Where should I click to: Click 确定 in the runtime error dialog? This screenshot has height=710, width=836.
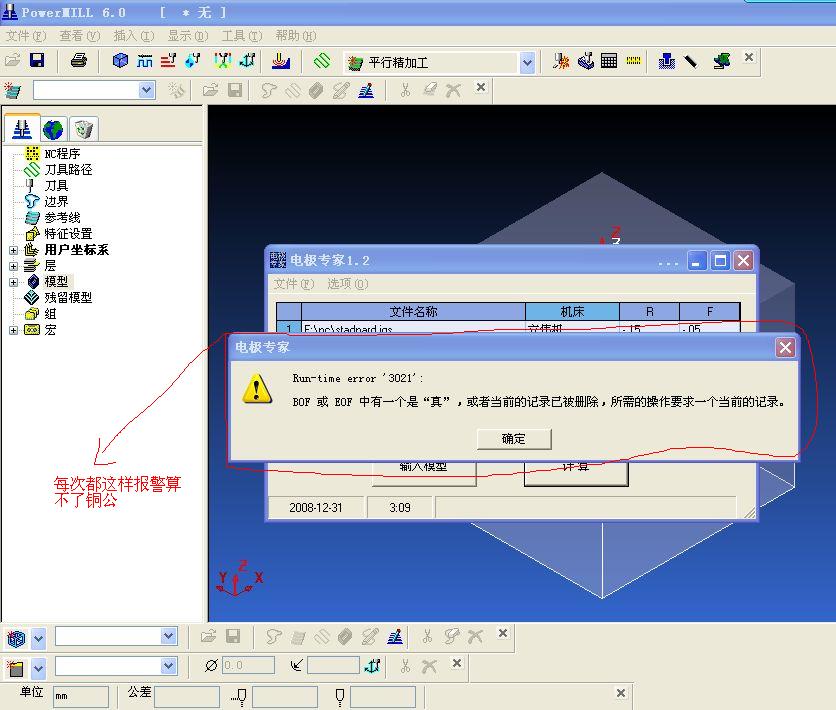pyautogui.click(x=514, y=439)
